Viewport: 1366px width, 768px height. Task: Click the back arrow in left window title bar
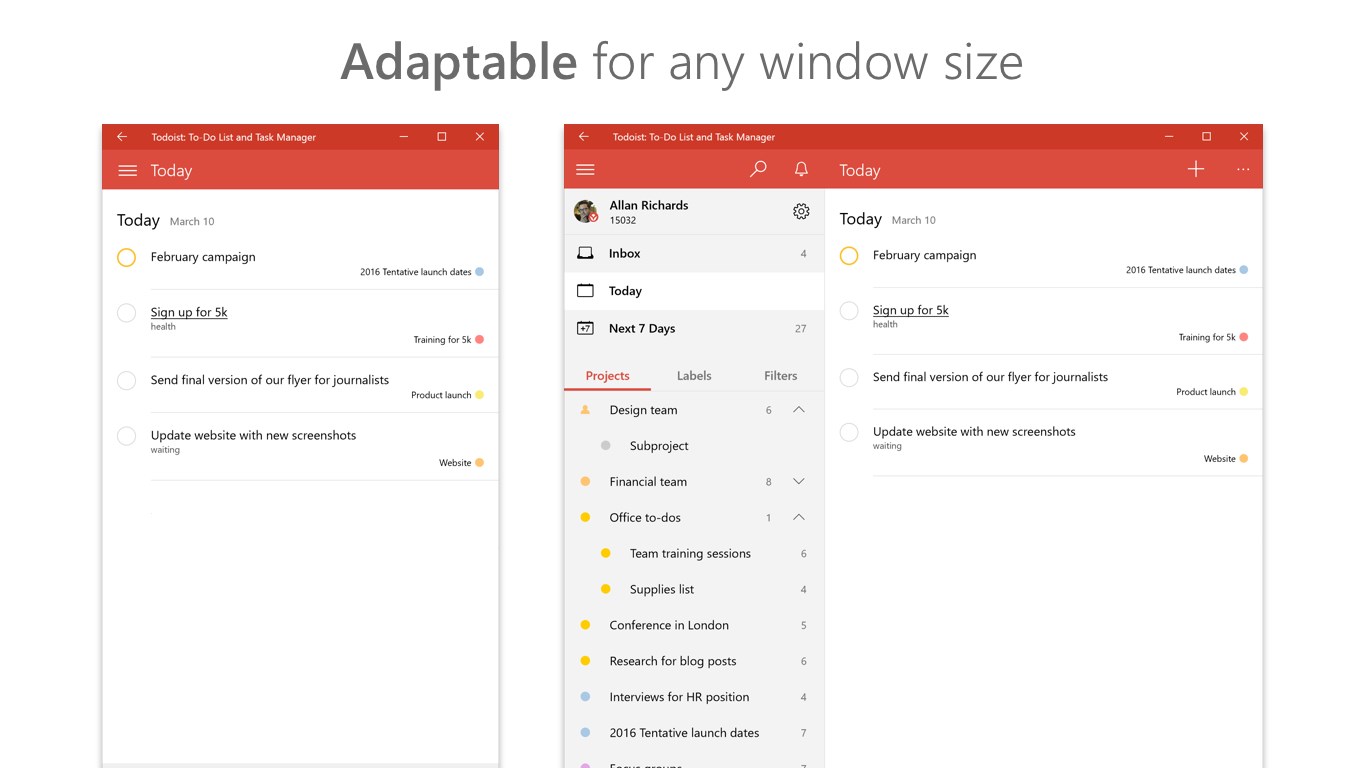click(x=122, y=137)
